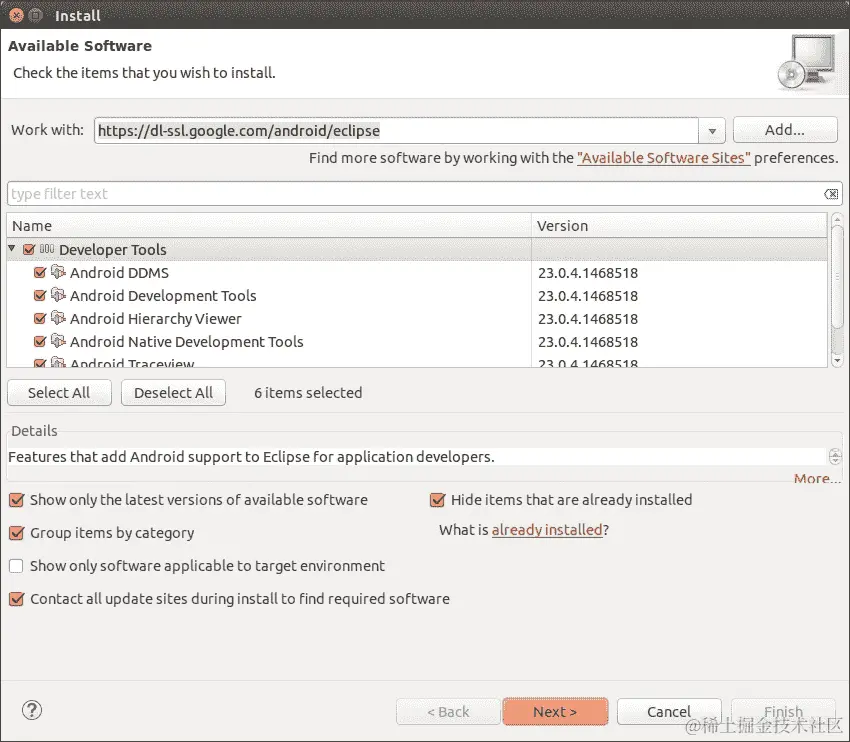Click the Android Native Development Tools feature icon
This screenshot has width=850, height=742.
pos(58,341)
